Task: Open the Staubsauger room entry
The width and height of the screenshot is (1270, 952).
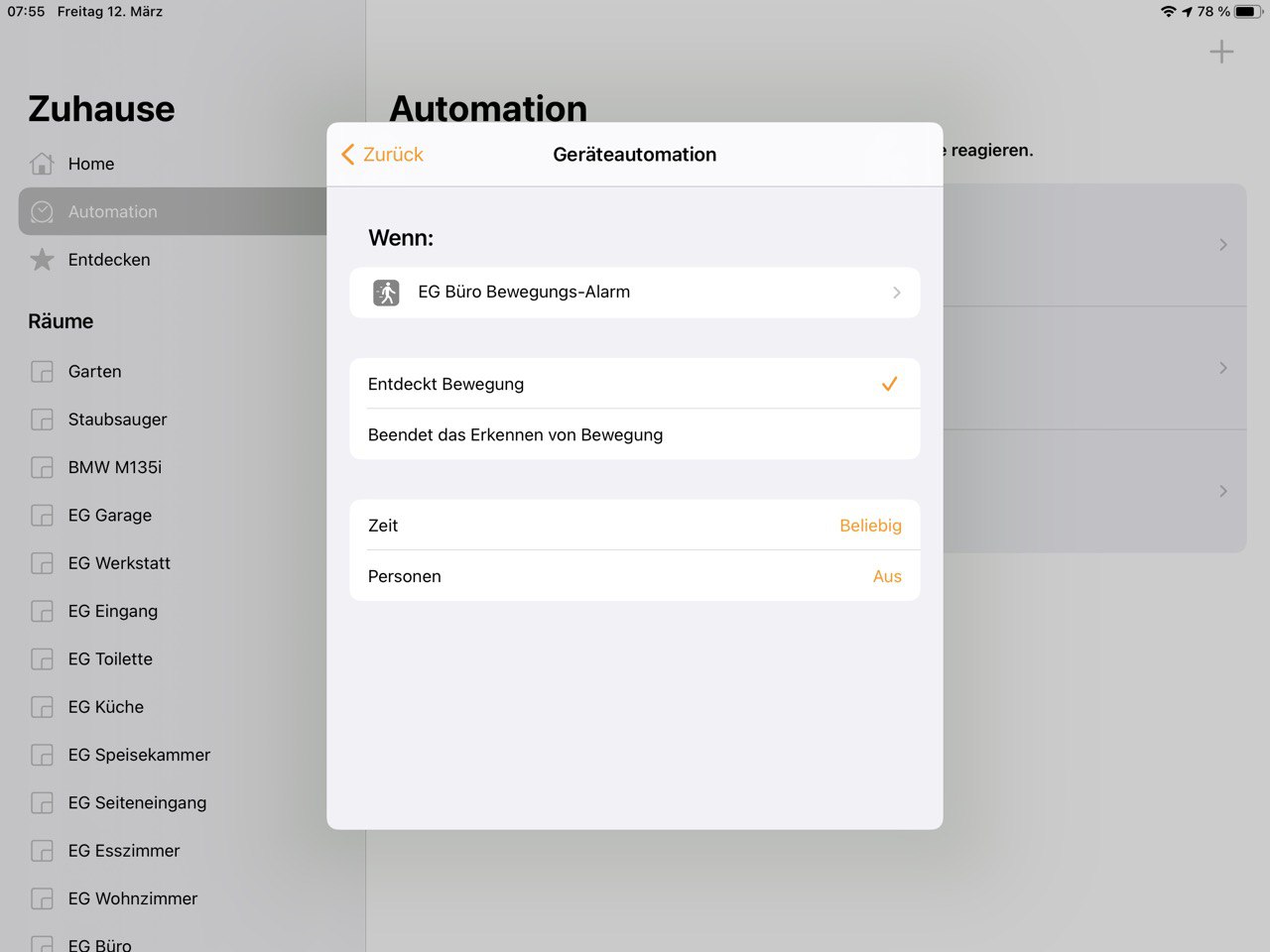Action: (117, 419)
